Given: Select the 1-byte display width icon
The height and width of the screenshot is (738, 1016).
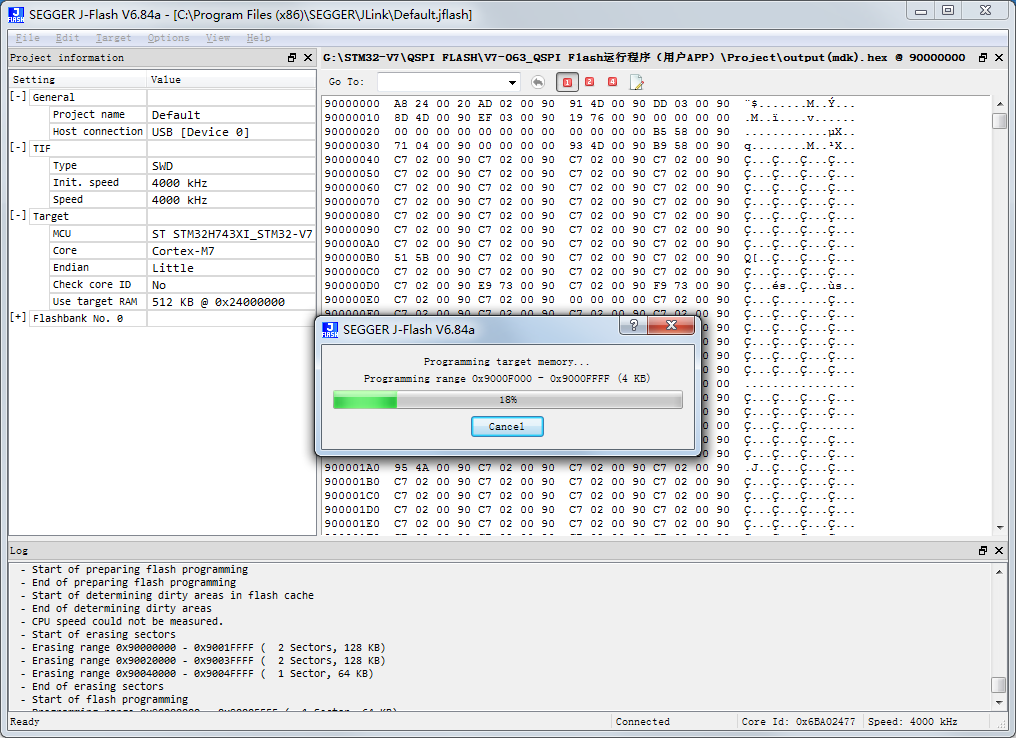Looking at the screenshot, I should [568, 82].
